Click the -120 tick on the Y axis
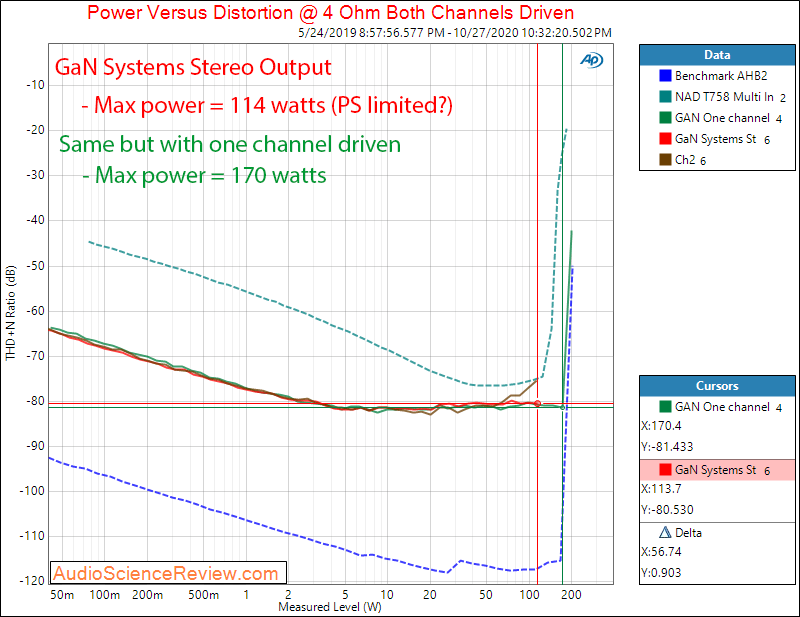 coord(32,581)
